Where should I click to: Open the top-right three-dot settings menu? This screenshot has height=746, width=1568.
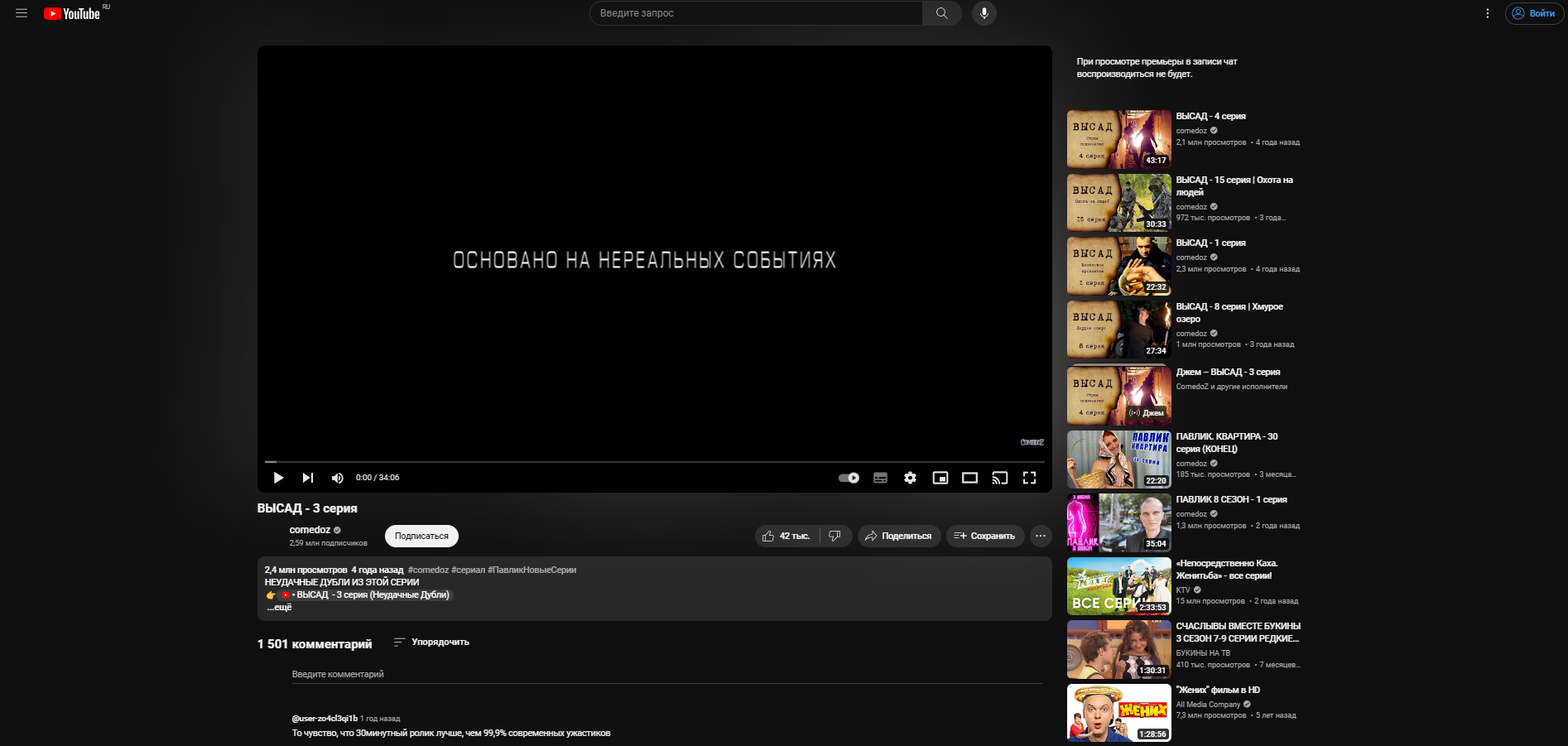1487,13
